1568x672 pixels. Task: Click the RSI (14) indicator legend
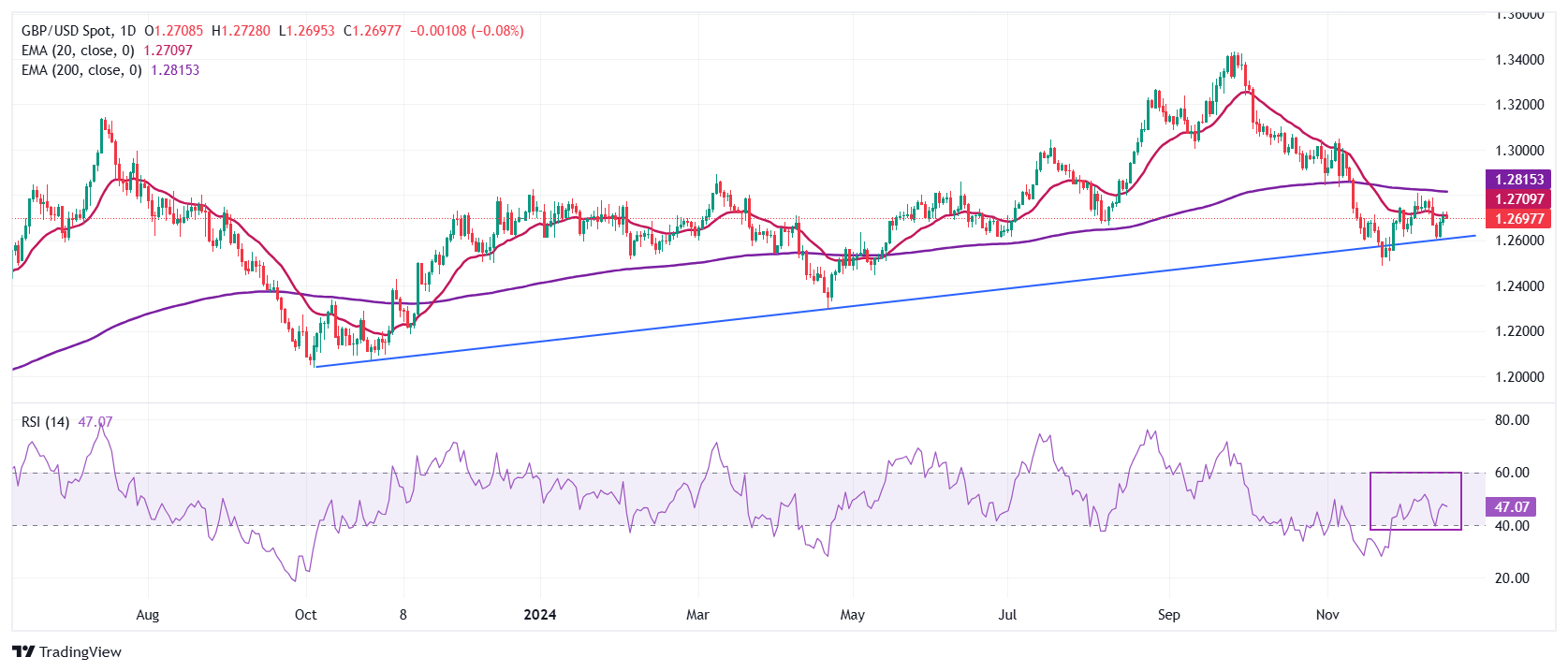tap(45, 422)
